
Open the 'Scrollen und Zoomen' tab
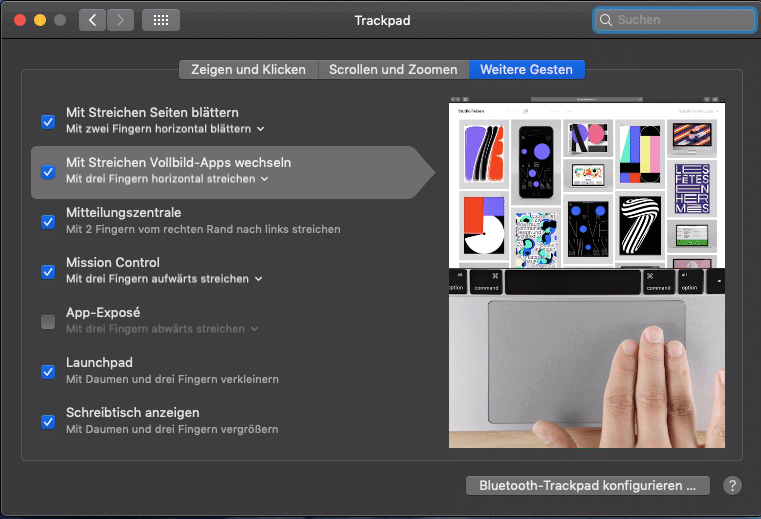[393, 69]
